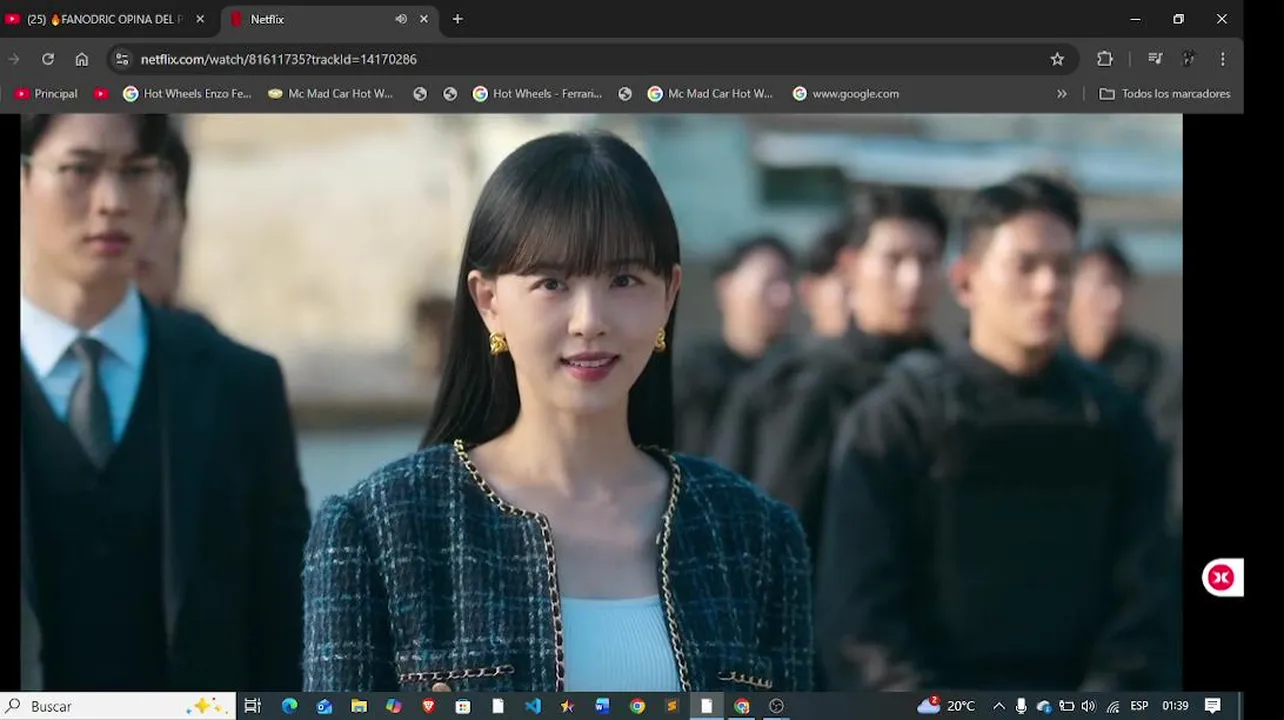The height and width of the screenshot is (720, 1284).
Task: Open the clock showing 01:39
Action: coord(1175,706)
